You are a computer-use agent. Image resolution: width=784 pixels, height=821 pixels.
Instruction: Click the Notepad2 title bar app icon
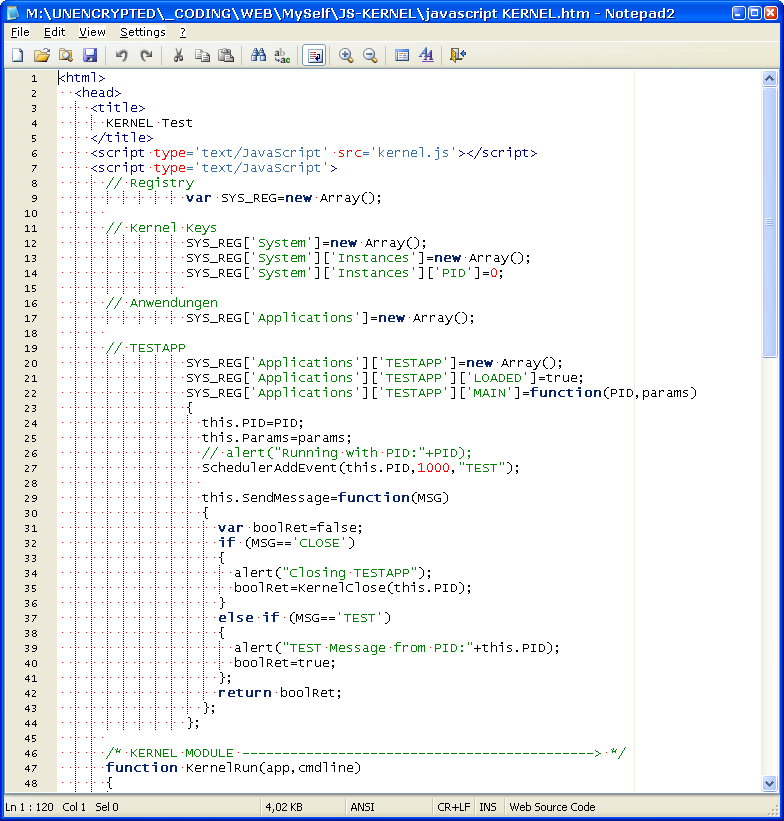13,13
